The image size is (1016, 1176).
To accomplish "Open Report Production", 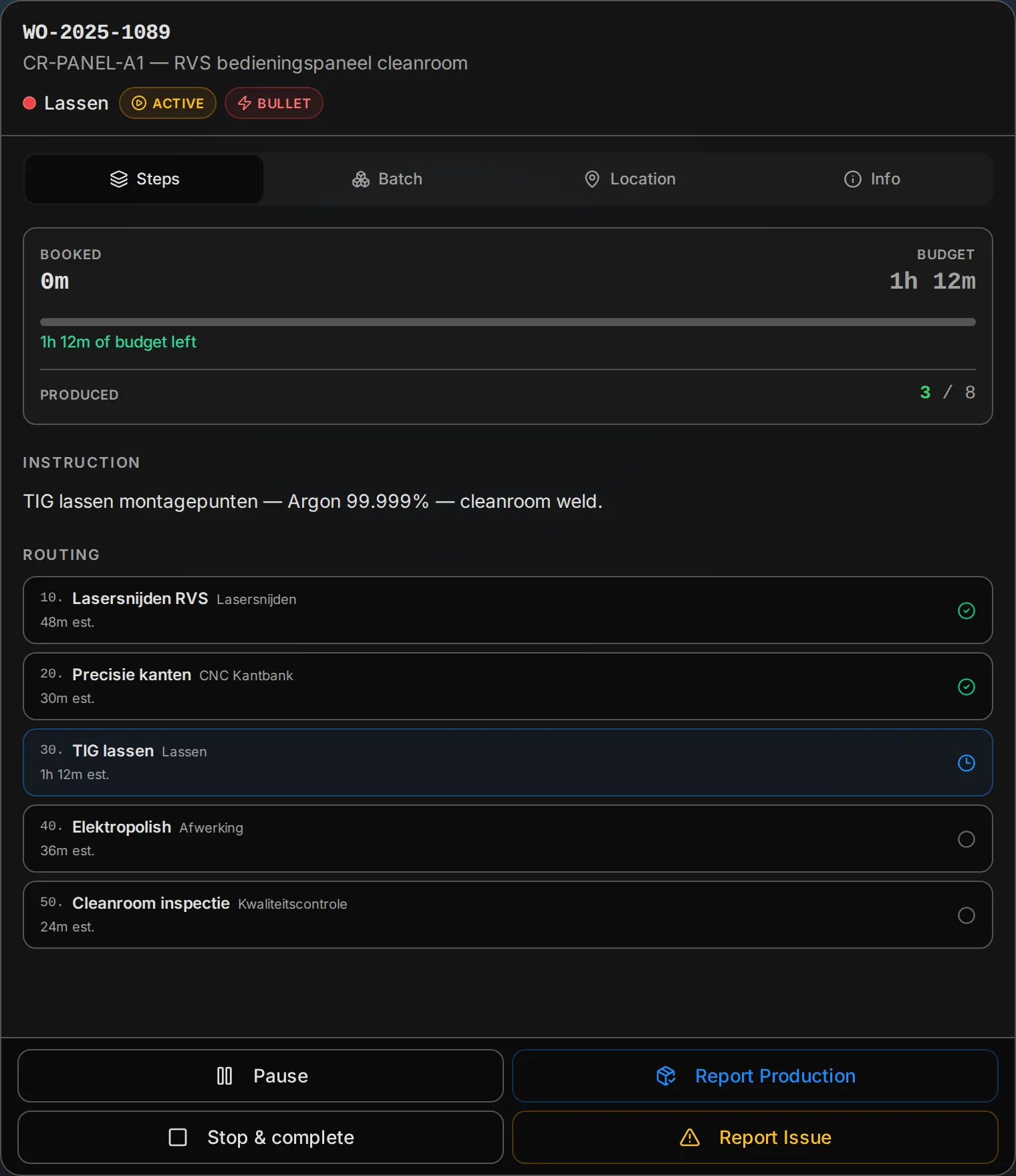I will point(755,1076).
